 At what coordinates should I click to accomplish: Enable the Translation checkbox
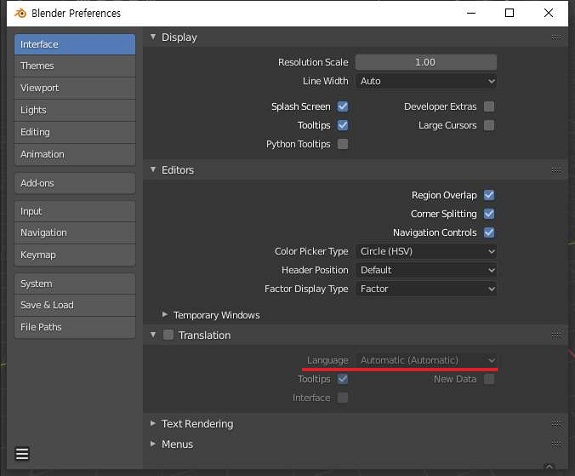168,335
